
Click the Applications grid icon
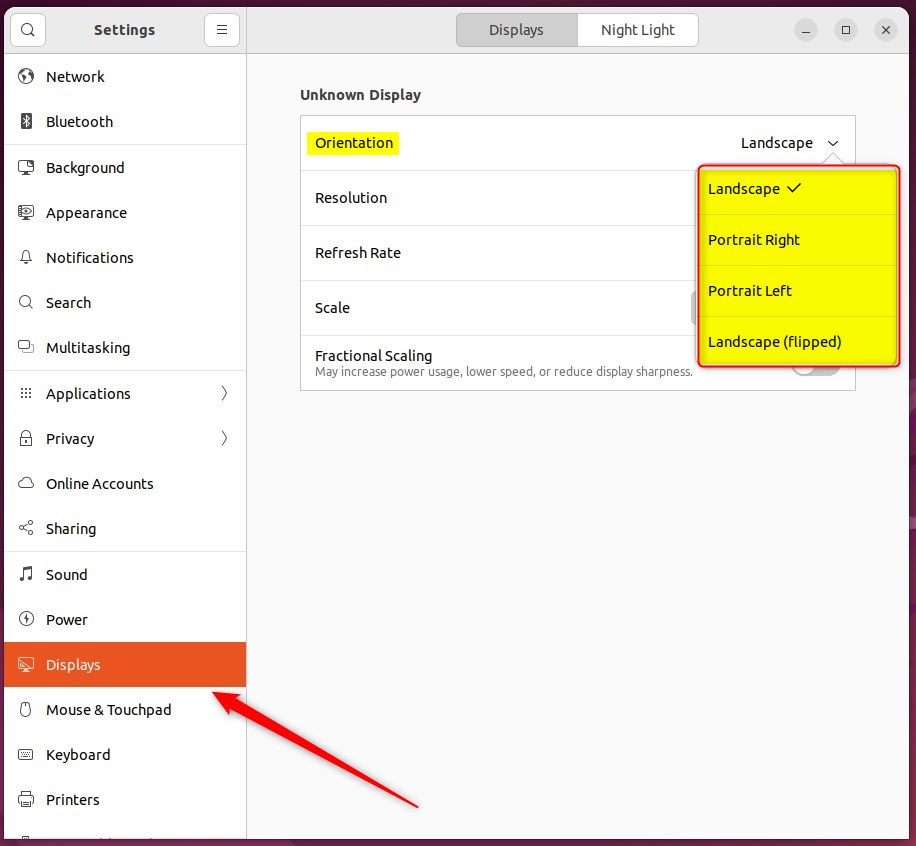click(26, 393)
